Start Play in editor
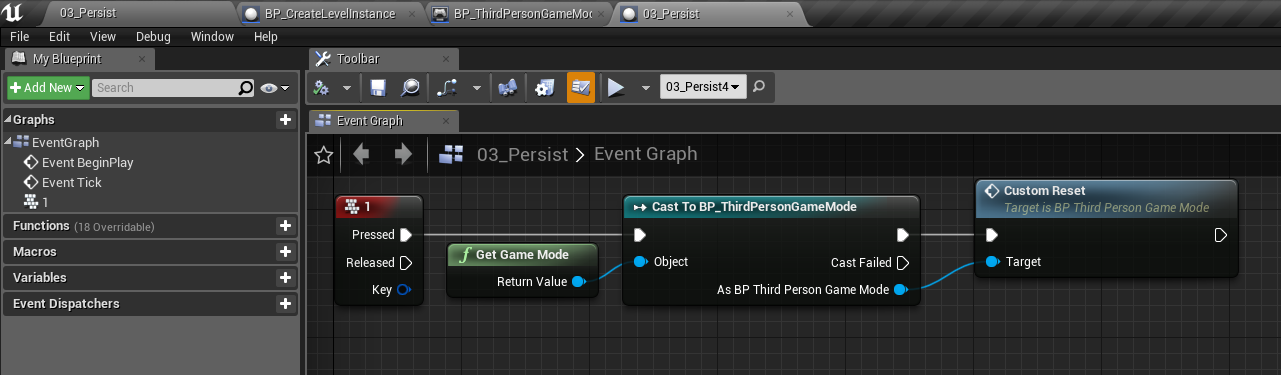The width and height of the screenshot is (1281, 375). [616, 87]
